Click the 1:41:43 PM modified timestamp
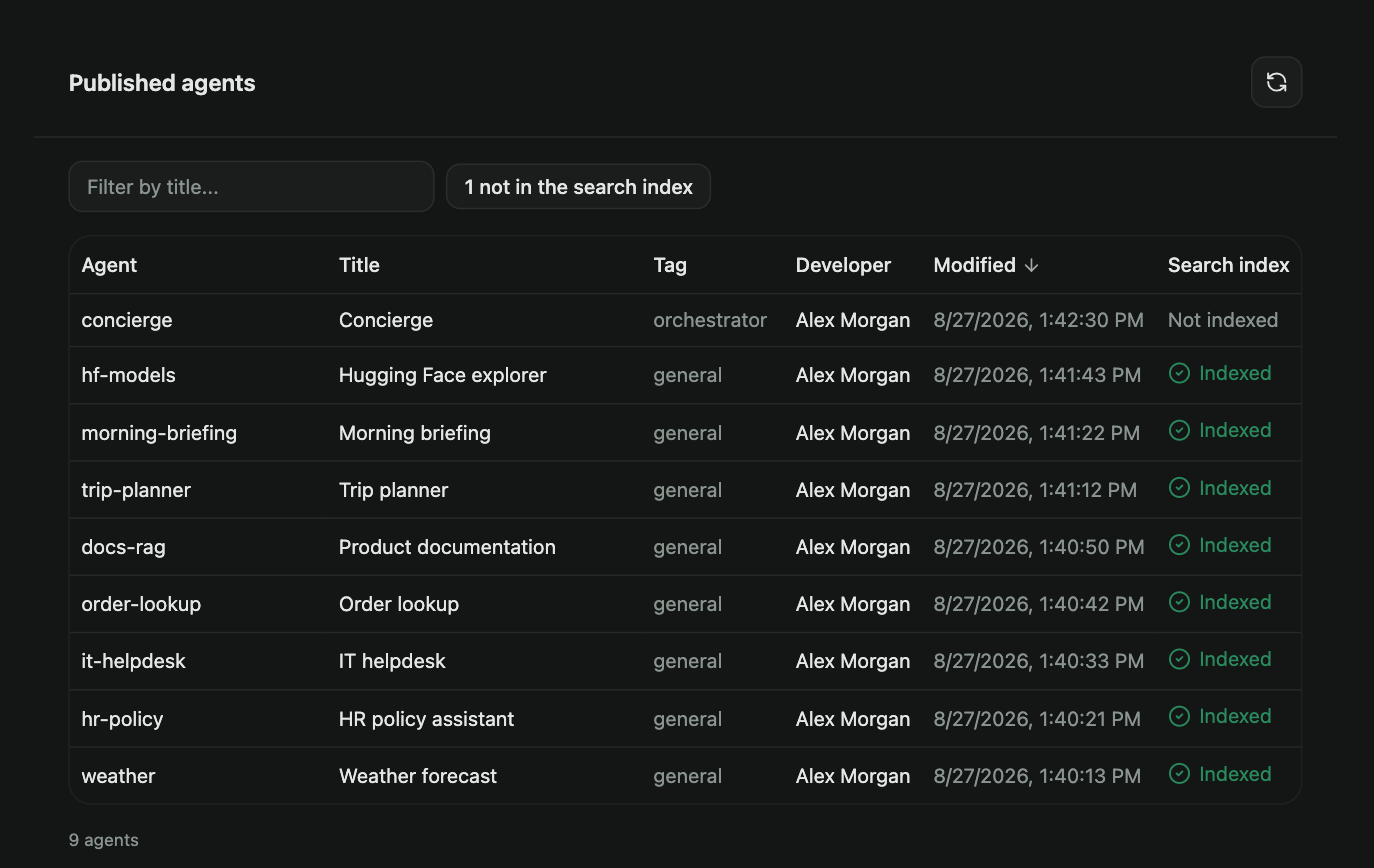 click(1037, 375)
